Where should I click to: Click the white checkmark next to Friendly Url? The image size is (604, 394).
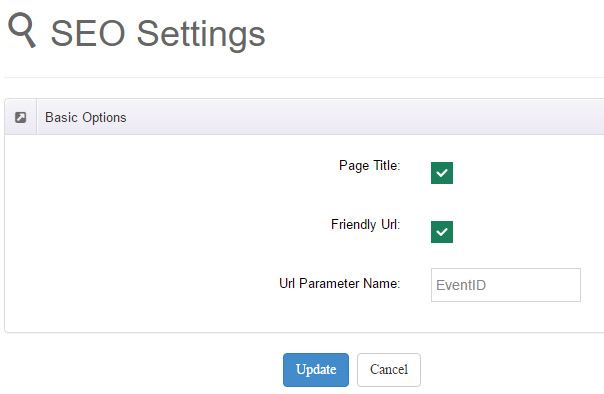pos(442,232)
